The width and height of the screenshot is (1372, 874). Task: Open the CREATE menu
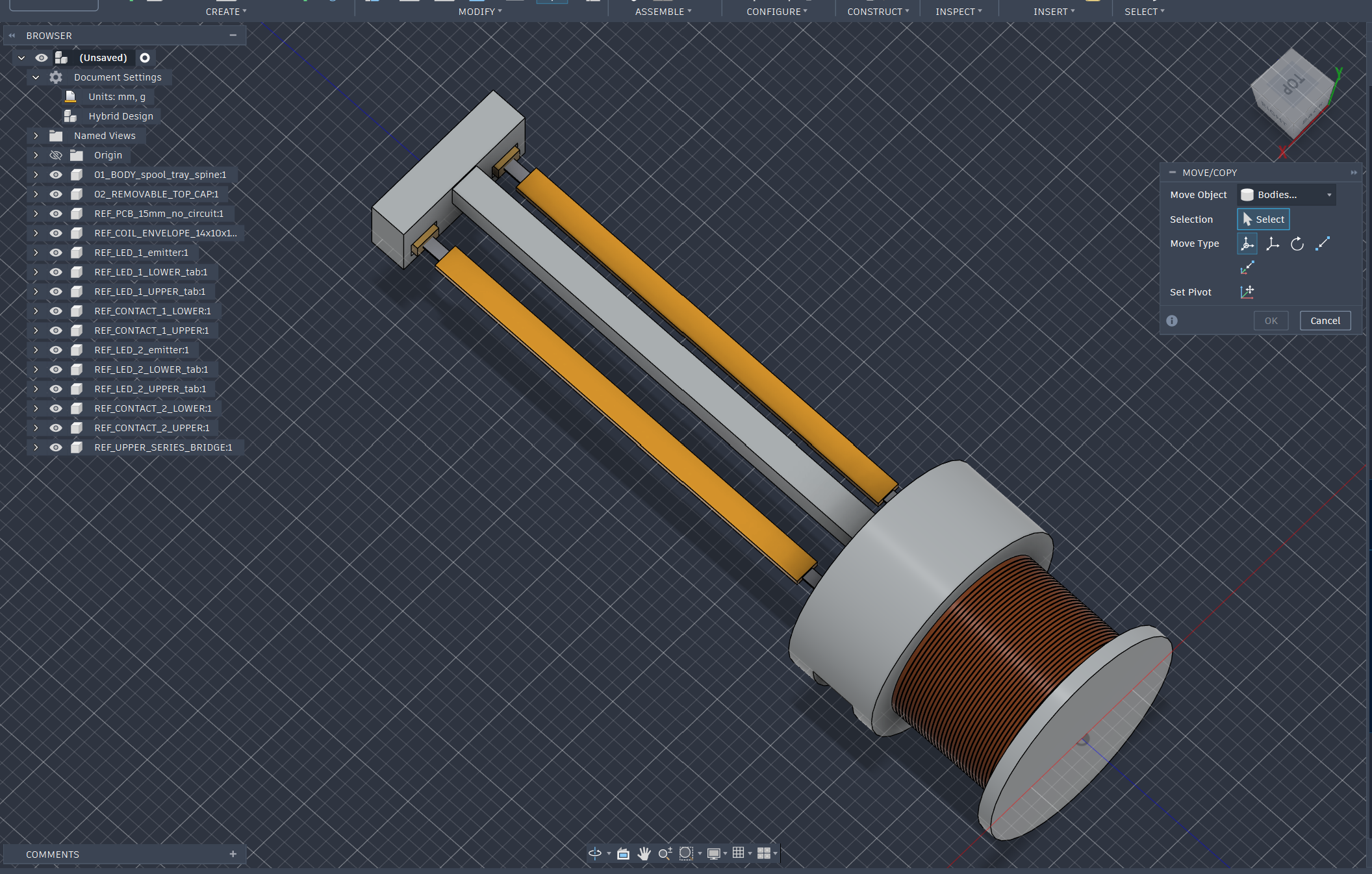coord(226,12)
